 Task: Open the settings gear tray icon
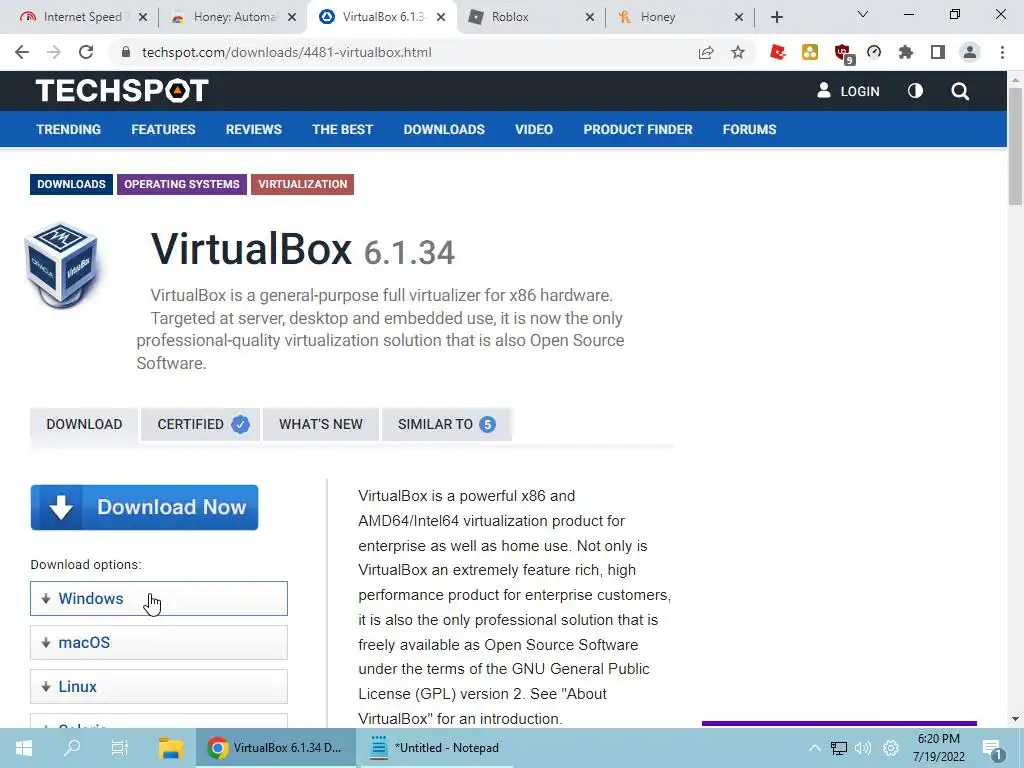(x=891, y=748)
